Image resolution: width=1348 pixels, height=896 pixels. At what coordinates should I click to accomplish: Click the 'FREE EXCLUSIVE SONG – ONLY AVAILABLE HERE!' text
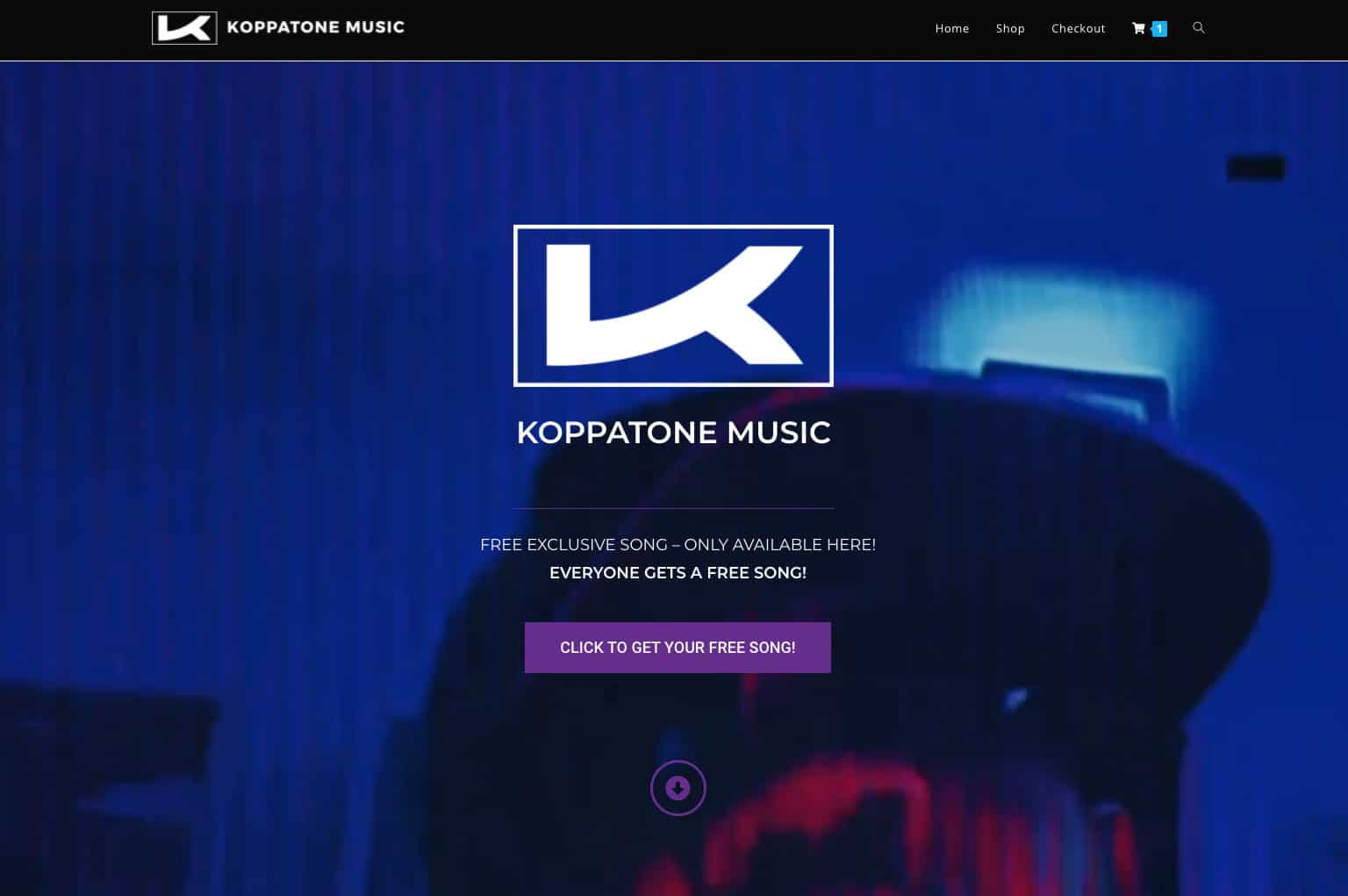[x=678, y=545]
